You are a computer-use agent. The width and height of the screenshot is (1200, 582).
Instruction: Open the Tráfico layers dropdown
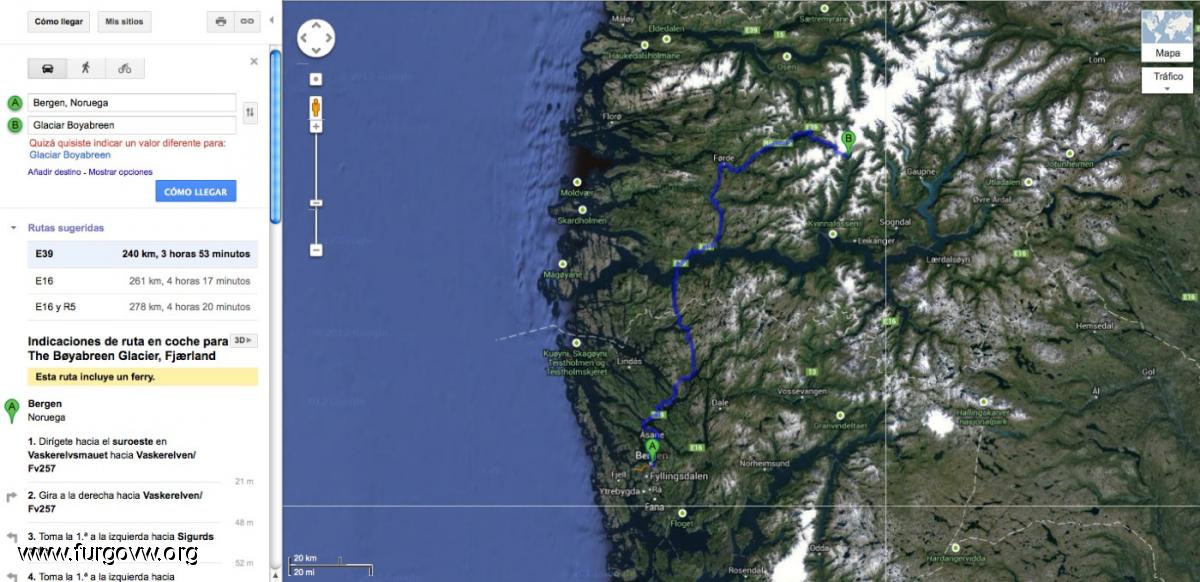click(x=1168, y=80)
